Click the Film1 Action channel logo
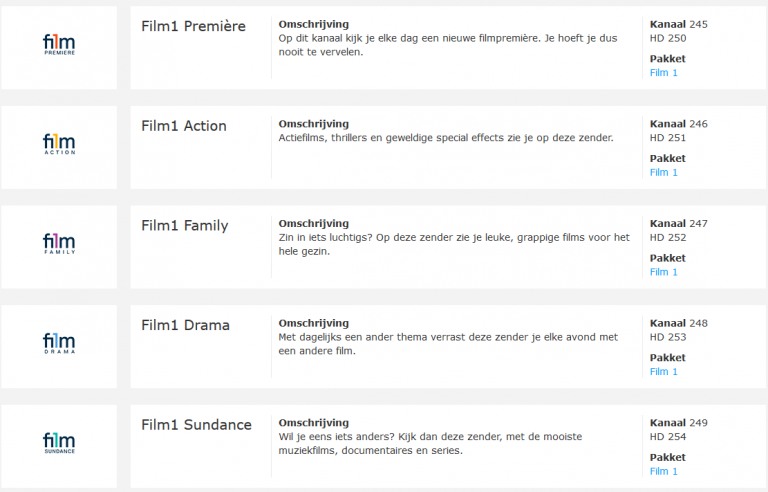 [x=59, y=145]
